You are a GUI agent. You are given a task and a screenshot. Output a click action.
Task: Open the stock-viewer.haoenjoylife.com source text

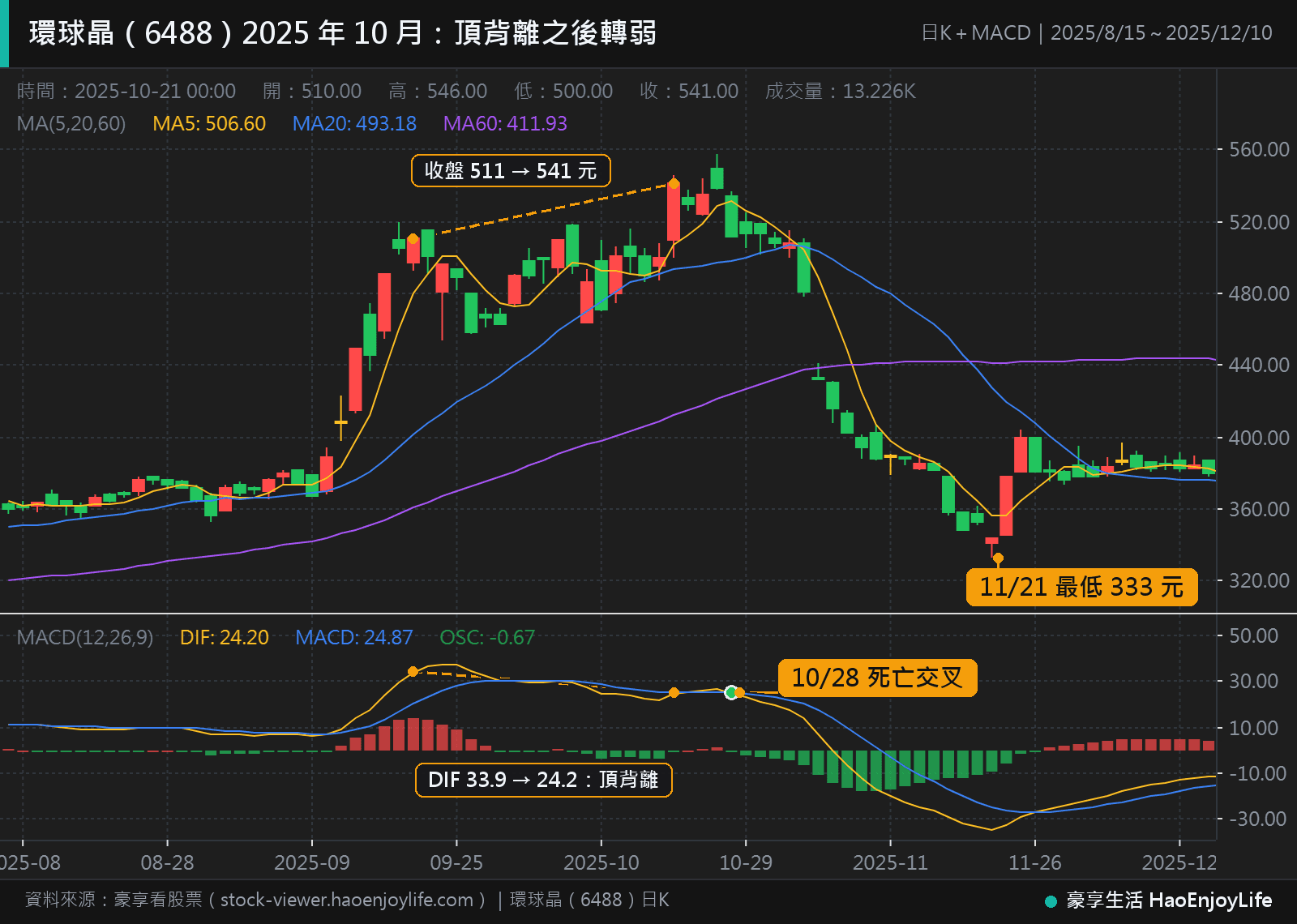pos(347,900)
